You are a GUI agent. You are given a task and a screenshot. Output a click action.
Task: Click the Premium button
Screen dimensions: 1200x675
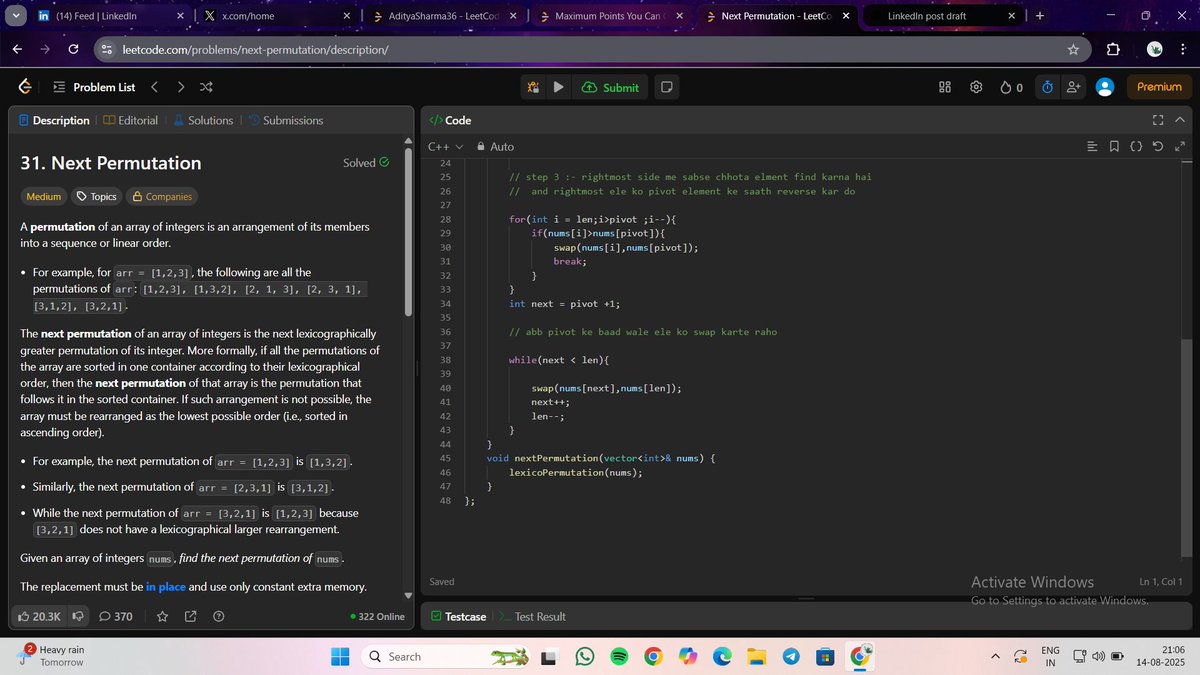click(x=1159, y=87)
